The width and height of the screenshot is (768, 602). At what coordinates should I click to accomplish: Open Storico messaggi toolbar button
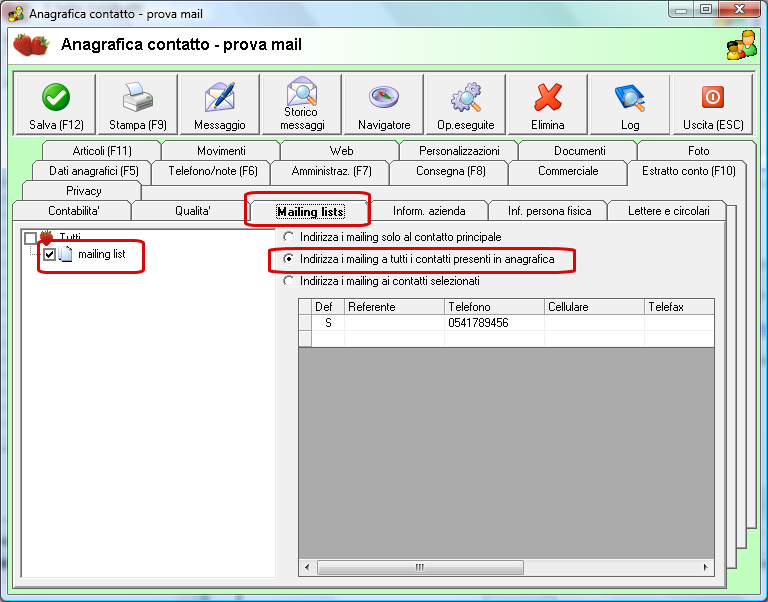tap(302, 104)
